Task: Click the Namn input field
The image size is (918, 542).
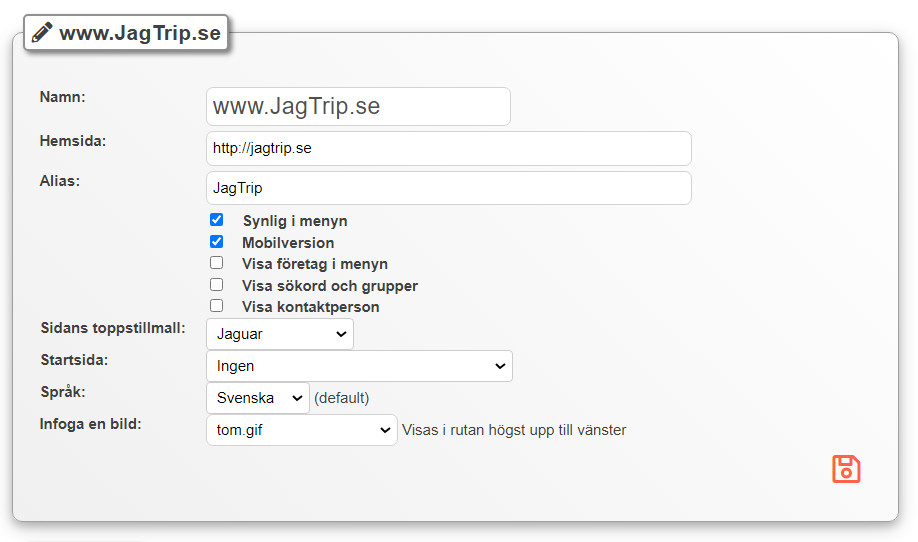Action: pos(358,107)
